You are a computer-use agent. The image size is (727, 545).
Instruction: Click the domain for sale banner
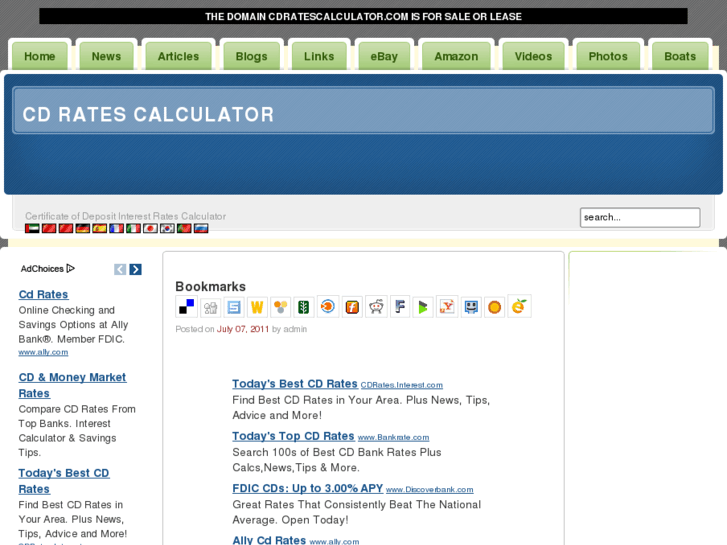click(x=364, y=16)
